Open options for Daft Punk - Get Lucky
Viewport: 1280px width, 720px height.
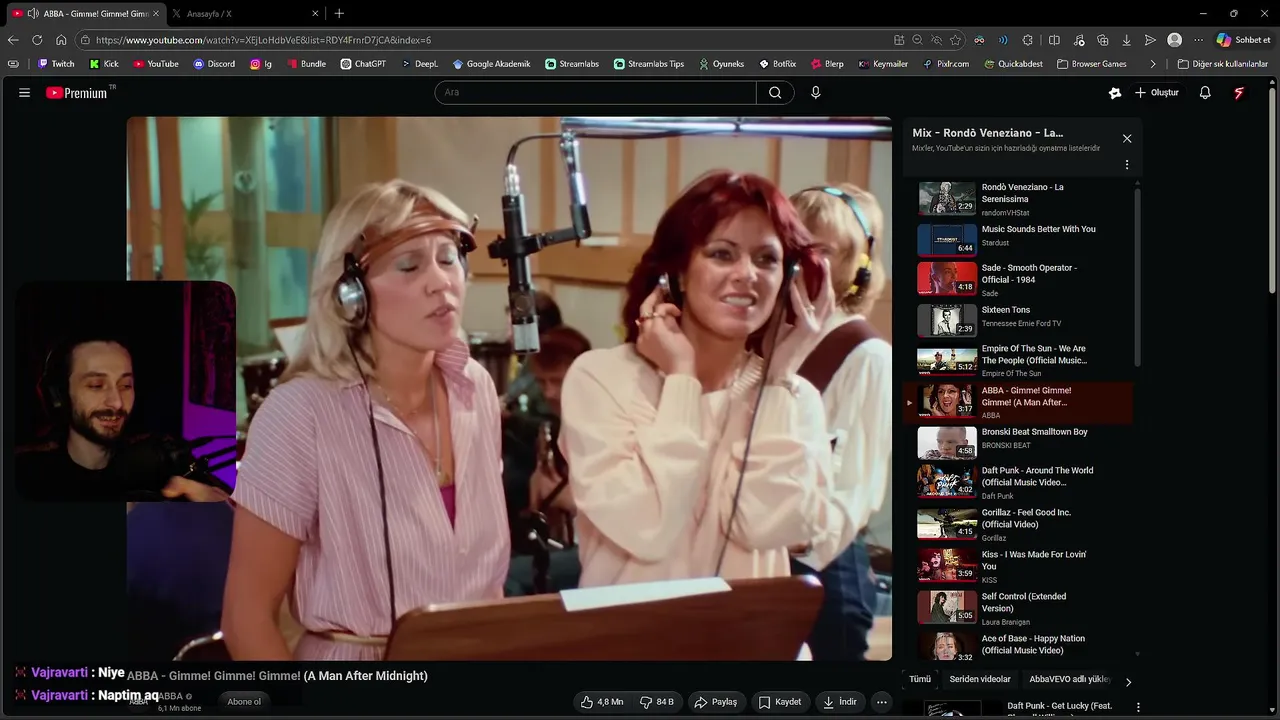coord(1138,707)
